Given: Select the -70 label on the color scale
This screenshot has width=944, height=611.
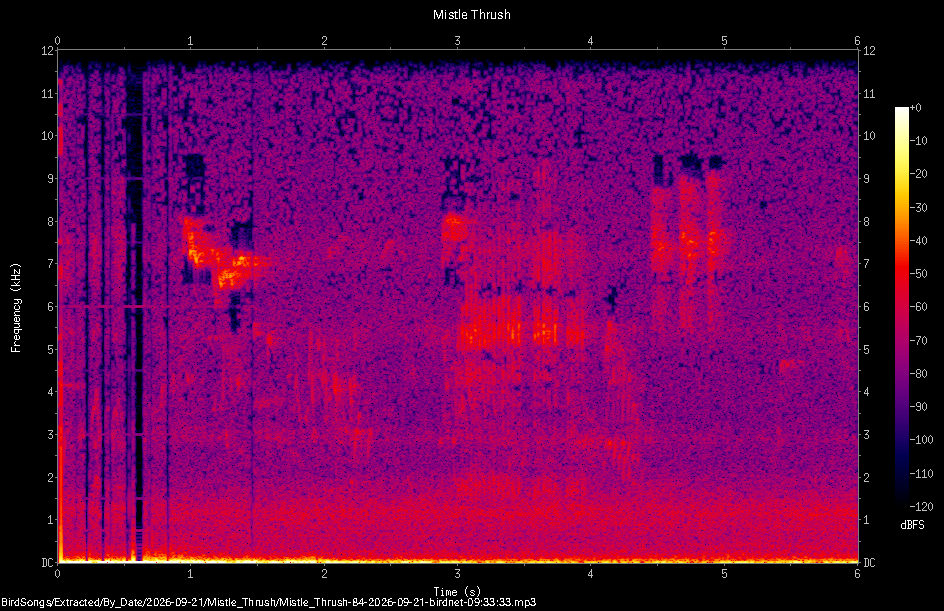Looking at the screenshot, I should pos(919,341).
